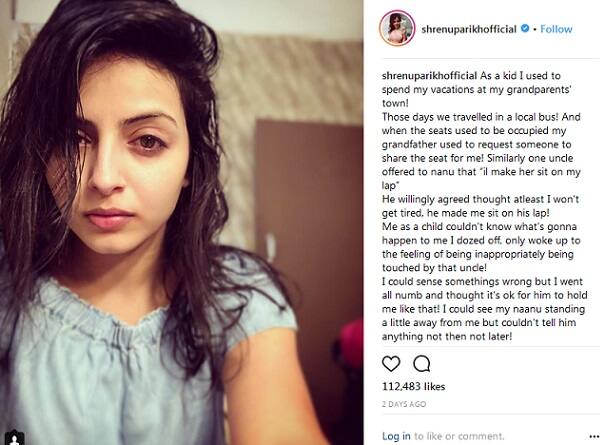The height and width of the screenshot is (445, 605).
Task: Open shrenuparikhofficial username in the post header
Action: tap(469, 29)
